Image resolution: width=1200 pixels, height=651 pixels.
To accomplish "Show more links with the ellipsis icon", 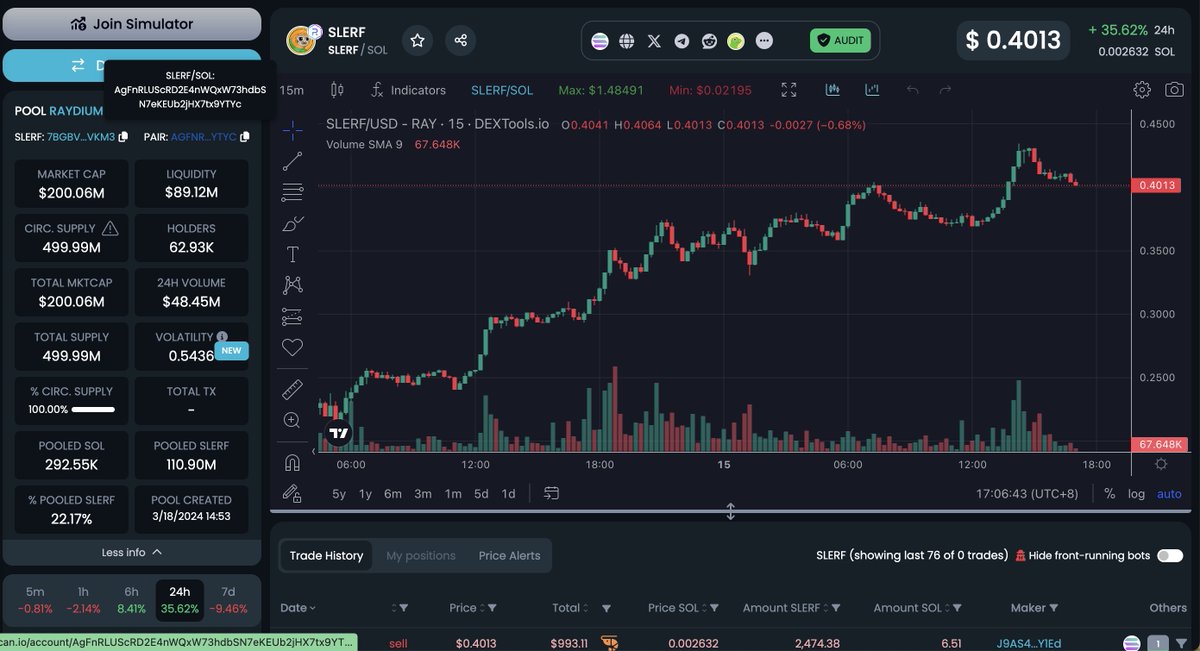I will [x=764, y=41].
